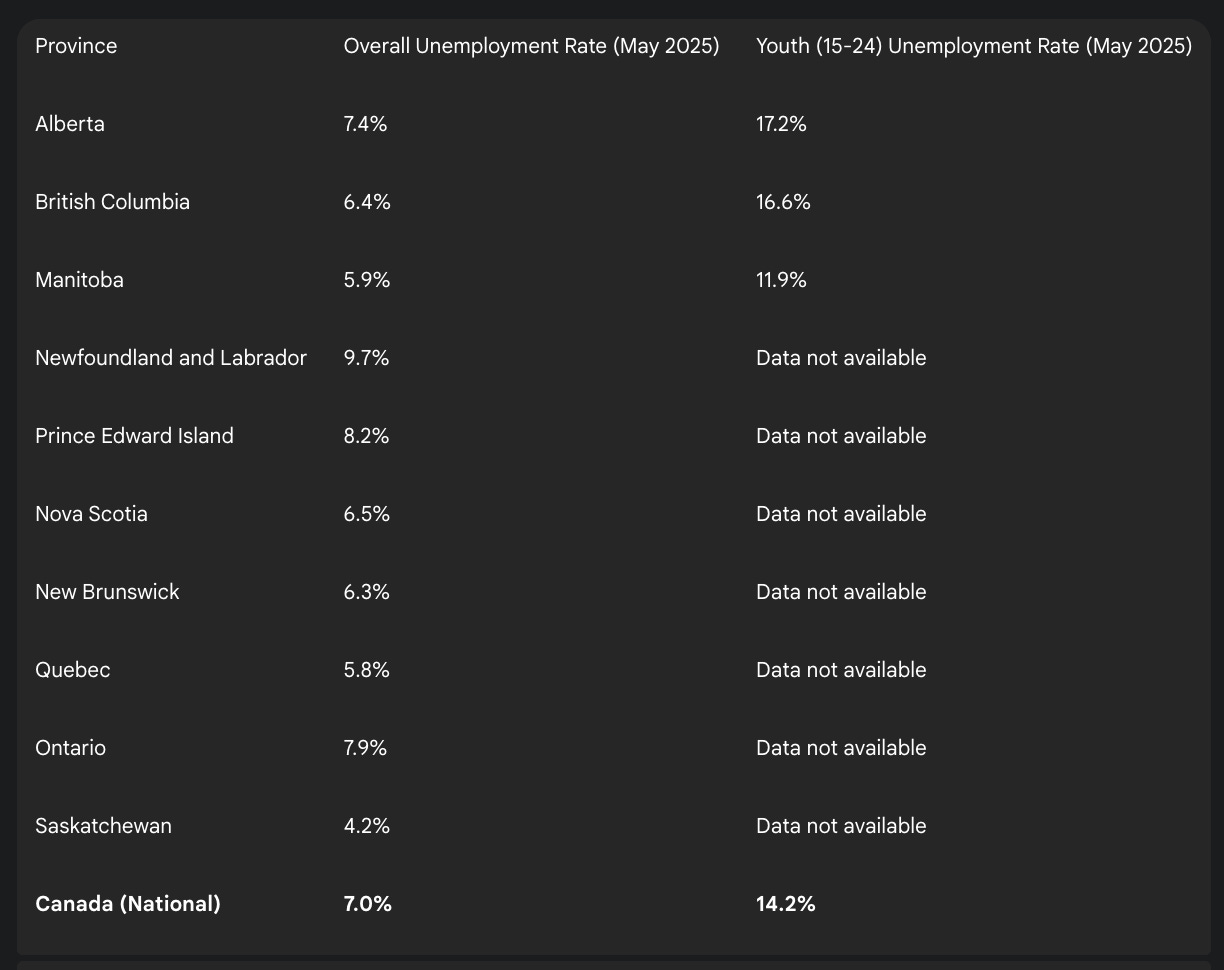Select Saskatchewan's 4.2% overall rate

click(367, 826)
